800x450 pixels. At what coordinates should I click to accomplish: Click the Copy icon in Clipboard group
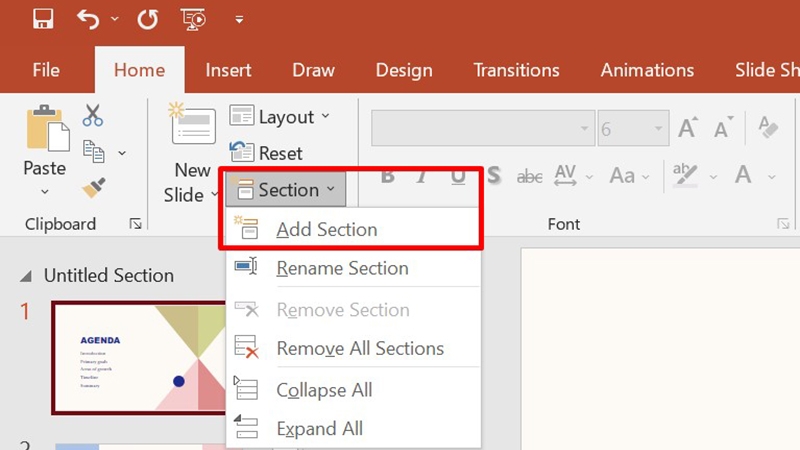[x=93, y=152]
